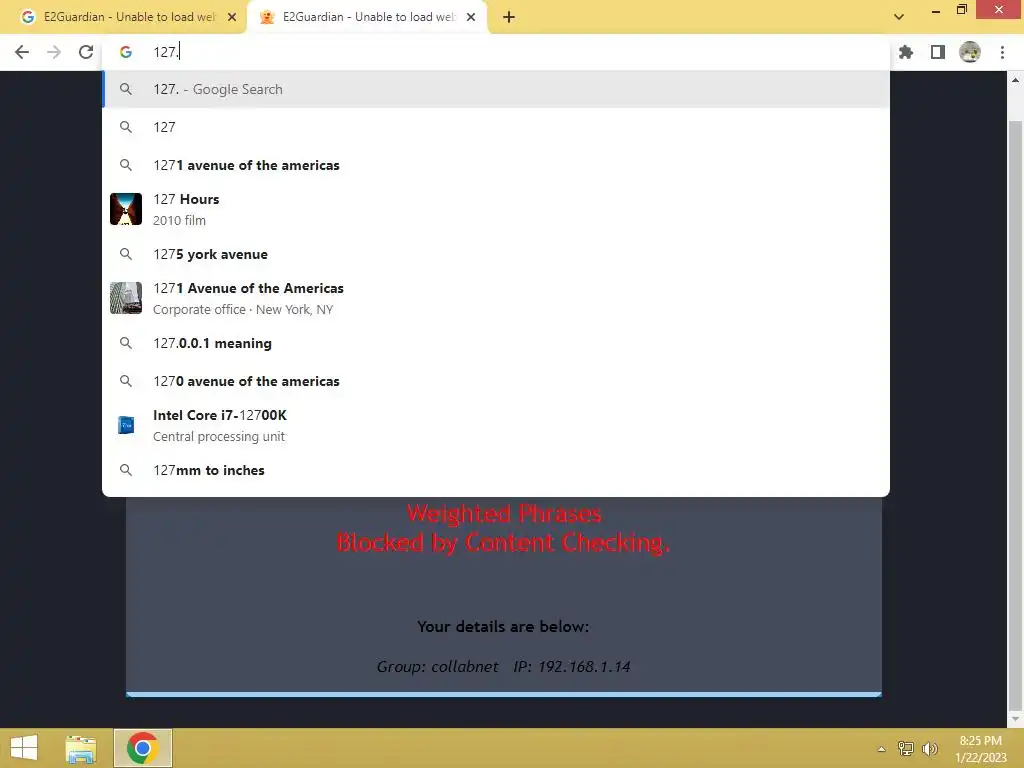Select the 'Intel Core i7-12700K' suggestion
The image size is (1024, 768).
click(x=496, y=425)
